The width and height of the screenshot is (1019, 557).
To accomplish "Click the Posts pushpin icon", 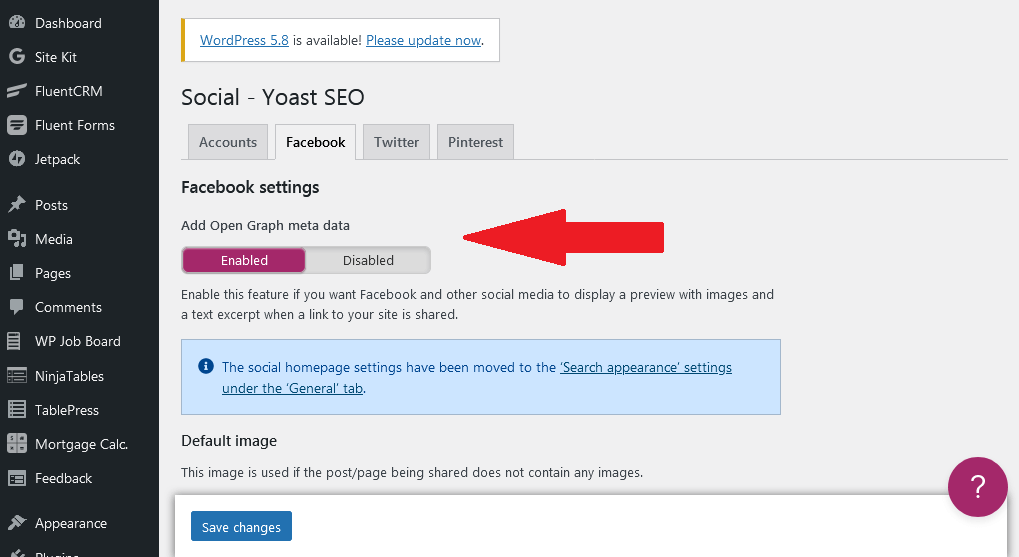I will click(16, 205).
